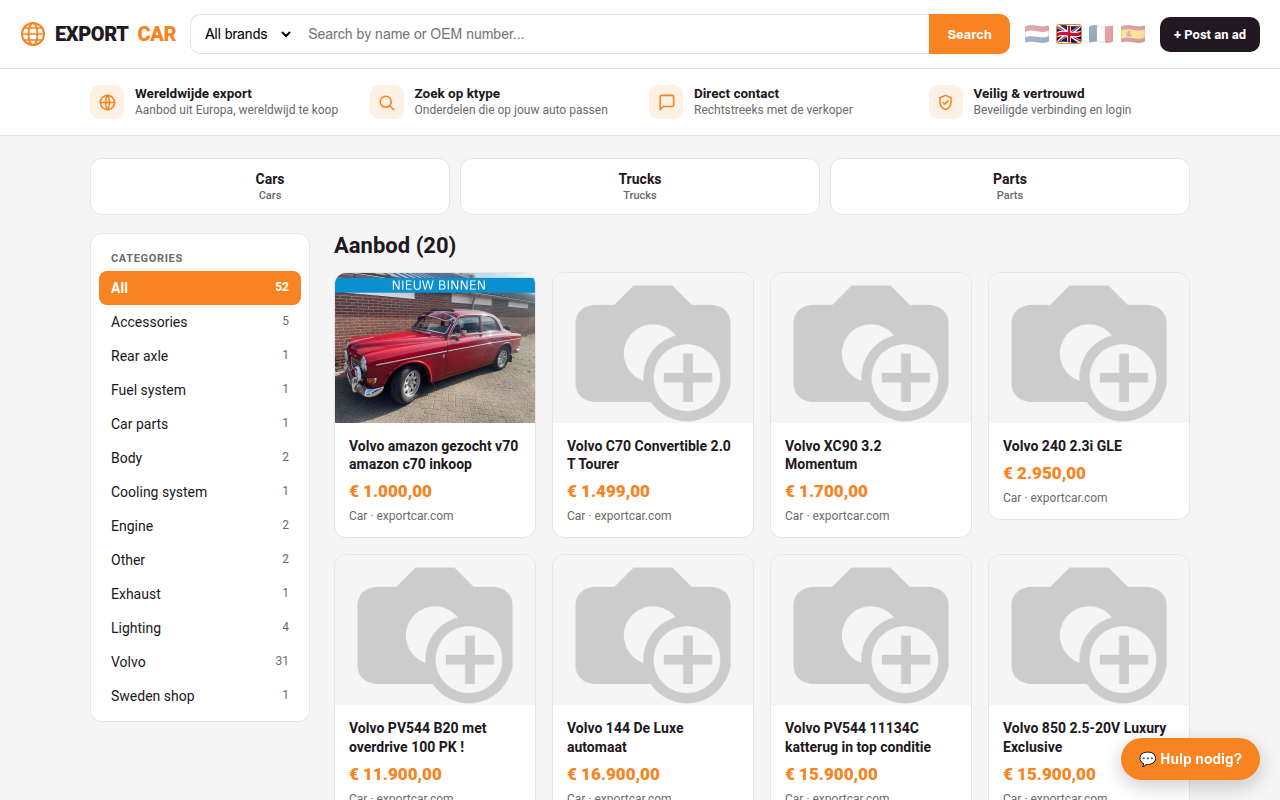This screenshot has width=1280, height=800.
Task: Filter by the Lighting category
Action: [x=200, y=628]
